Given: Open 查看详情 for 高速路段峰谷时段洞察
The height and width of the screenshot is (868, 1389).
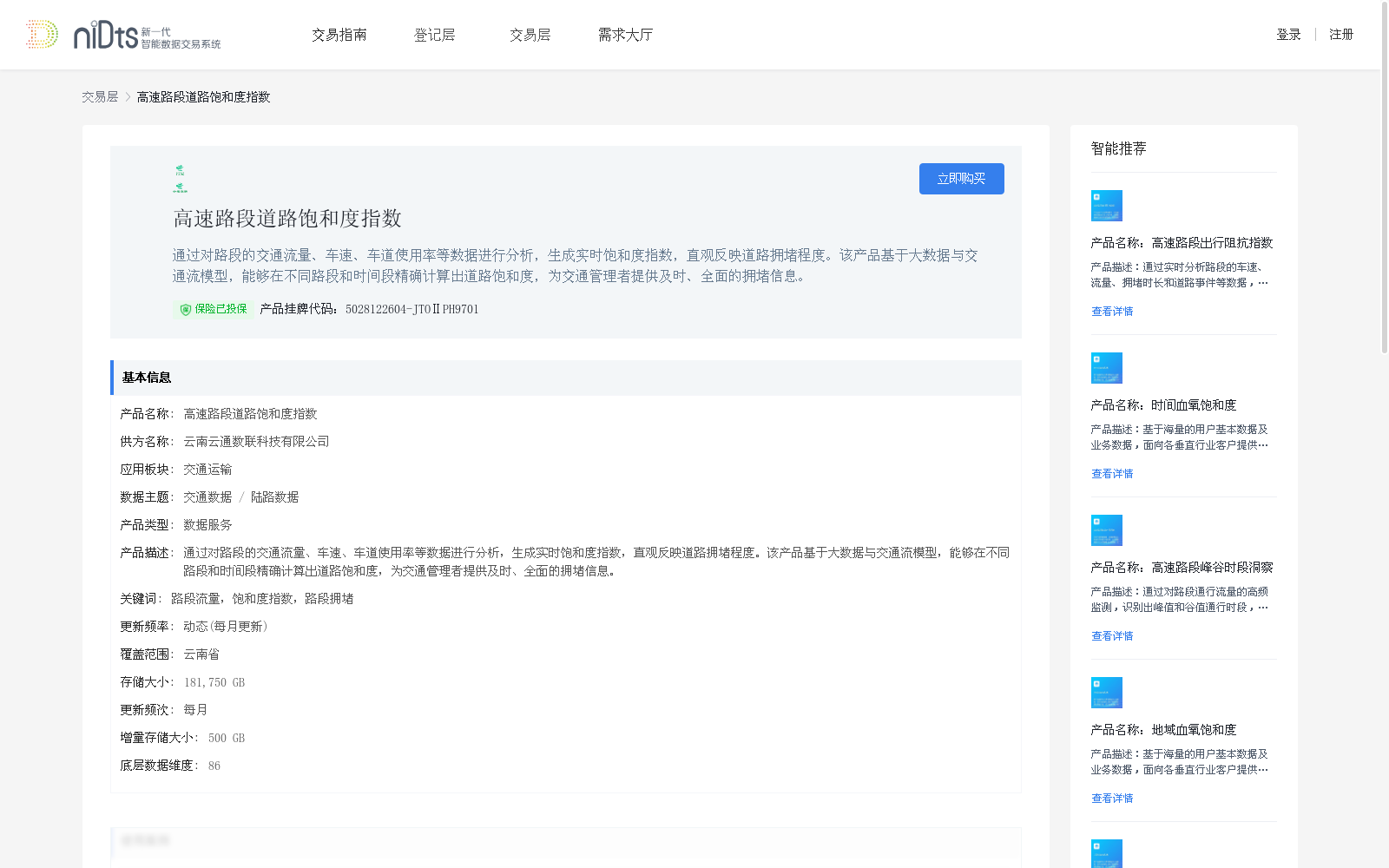Looking at the screenshot, I should 1112,636.
